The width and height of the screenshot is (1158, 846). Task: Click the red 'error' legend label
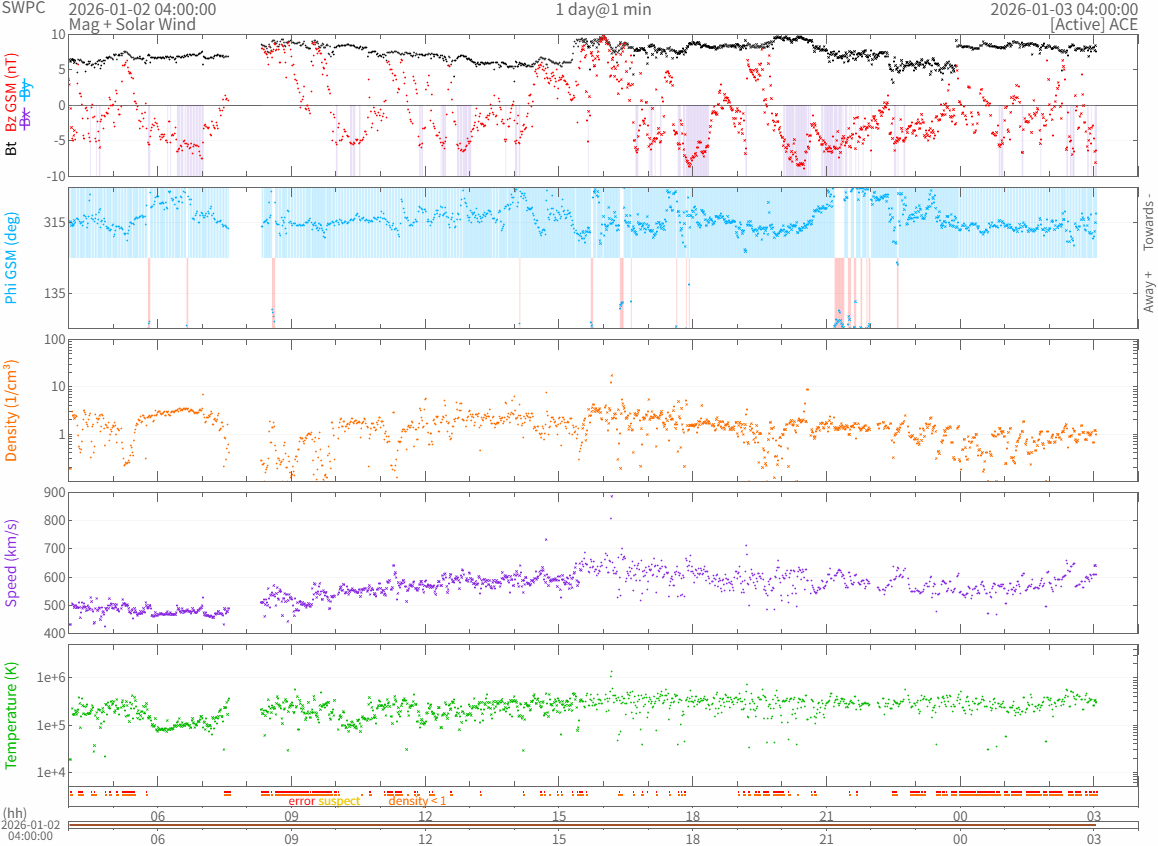[301, 801]
